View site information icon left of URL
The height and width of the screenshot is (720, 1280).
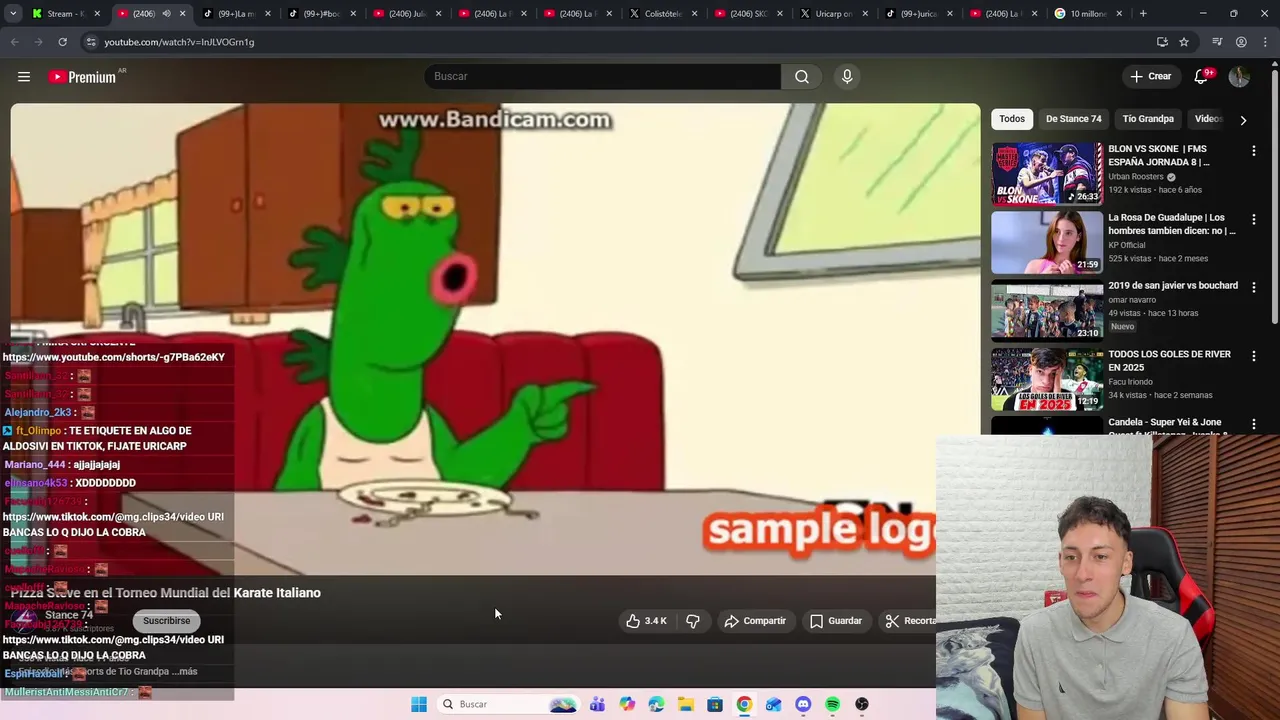91,42
